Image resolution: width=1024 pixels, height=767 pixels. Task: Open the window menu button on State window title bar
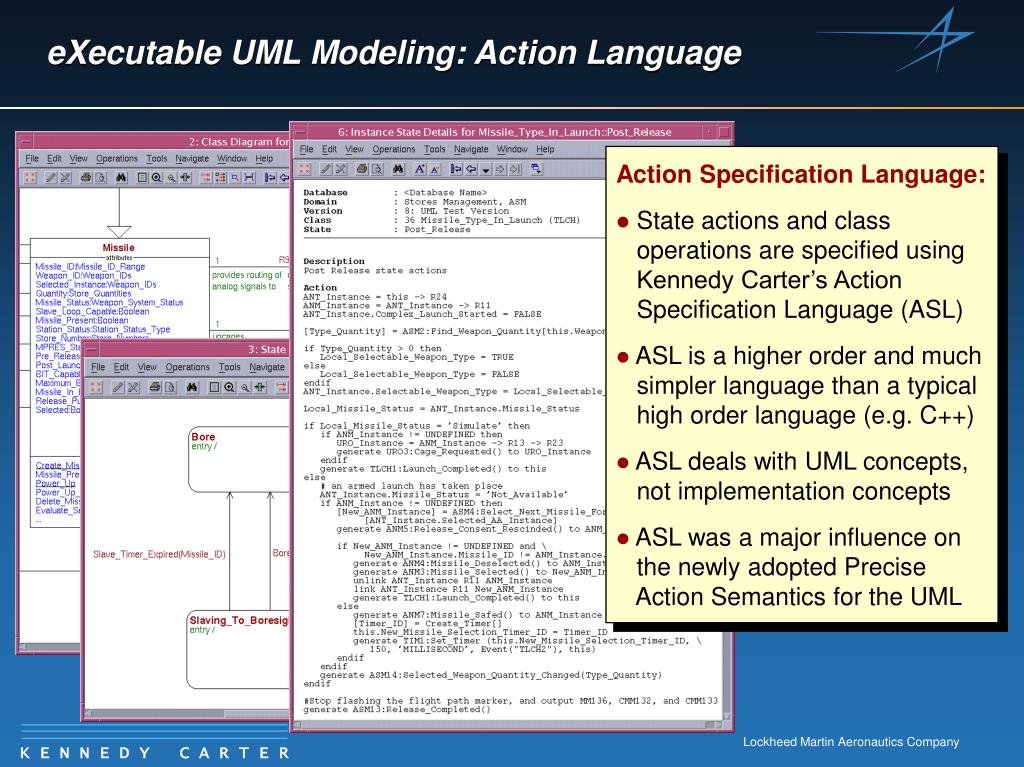click(x=91, y=350)
